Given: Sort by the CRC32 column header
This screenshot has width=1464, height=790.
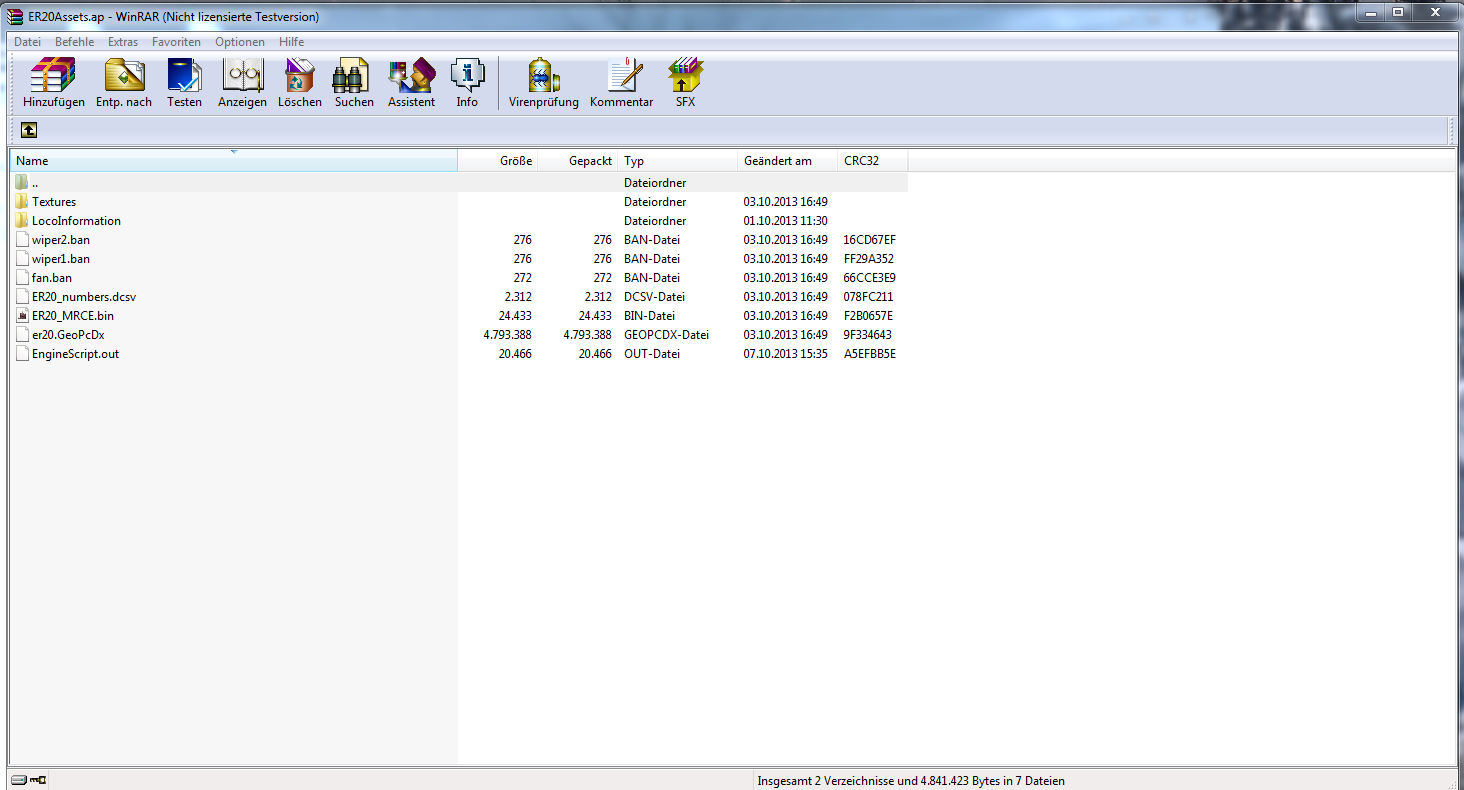Looking at the screenshot, I should pos(873,161).
